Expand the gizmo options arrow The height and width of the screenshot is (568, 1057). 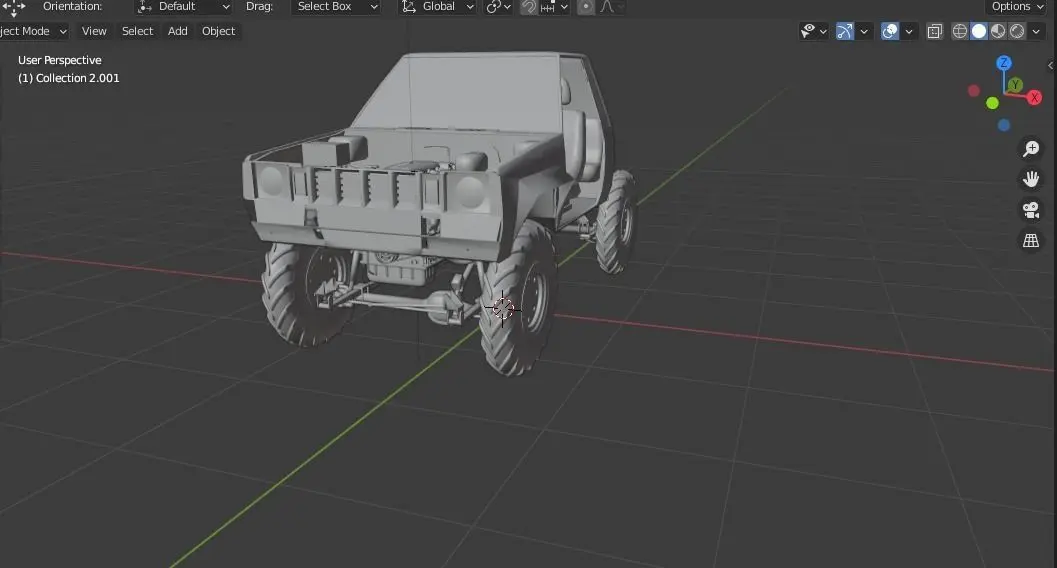point(864,31)
